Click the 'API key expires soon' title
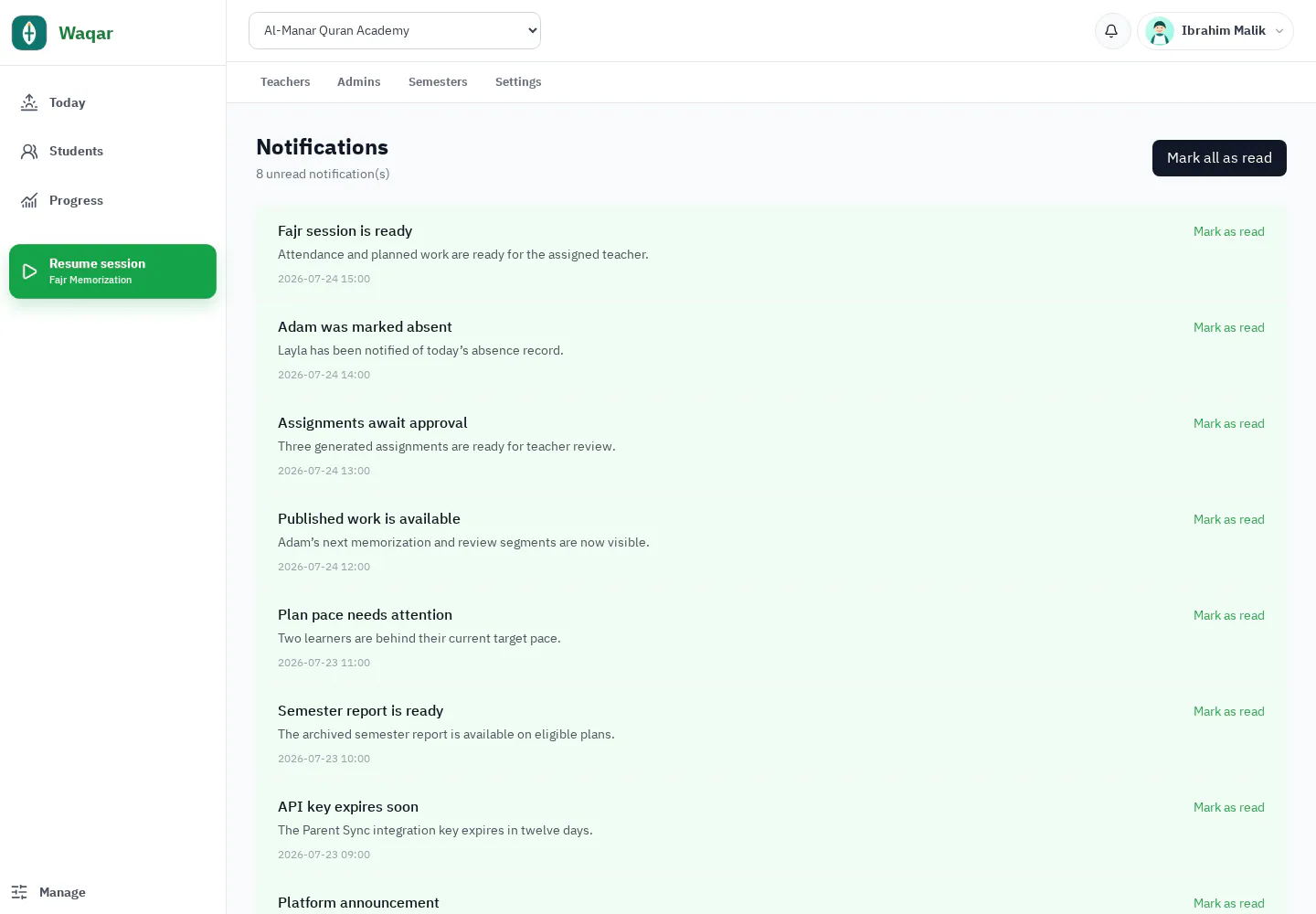Viewport: 1316px width, 914px height. (x=348, y=807)
